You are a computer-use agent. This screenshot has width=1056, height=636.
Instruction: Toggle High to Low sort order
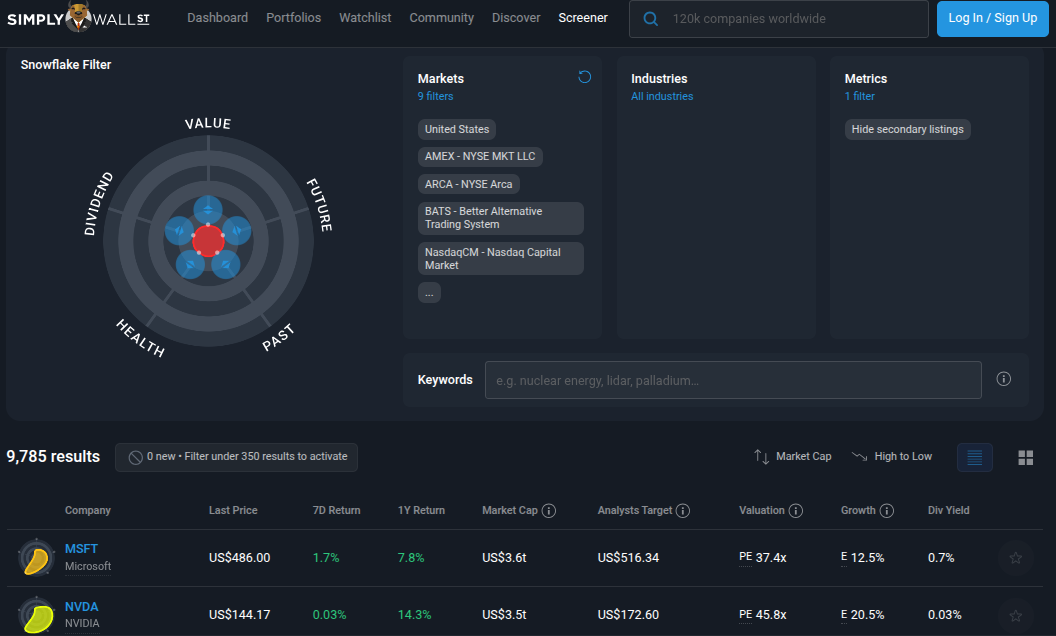892,457
